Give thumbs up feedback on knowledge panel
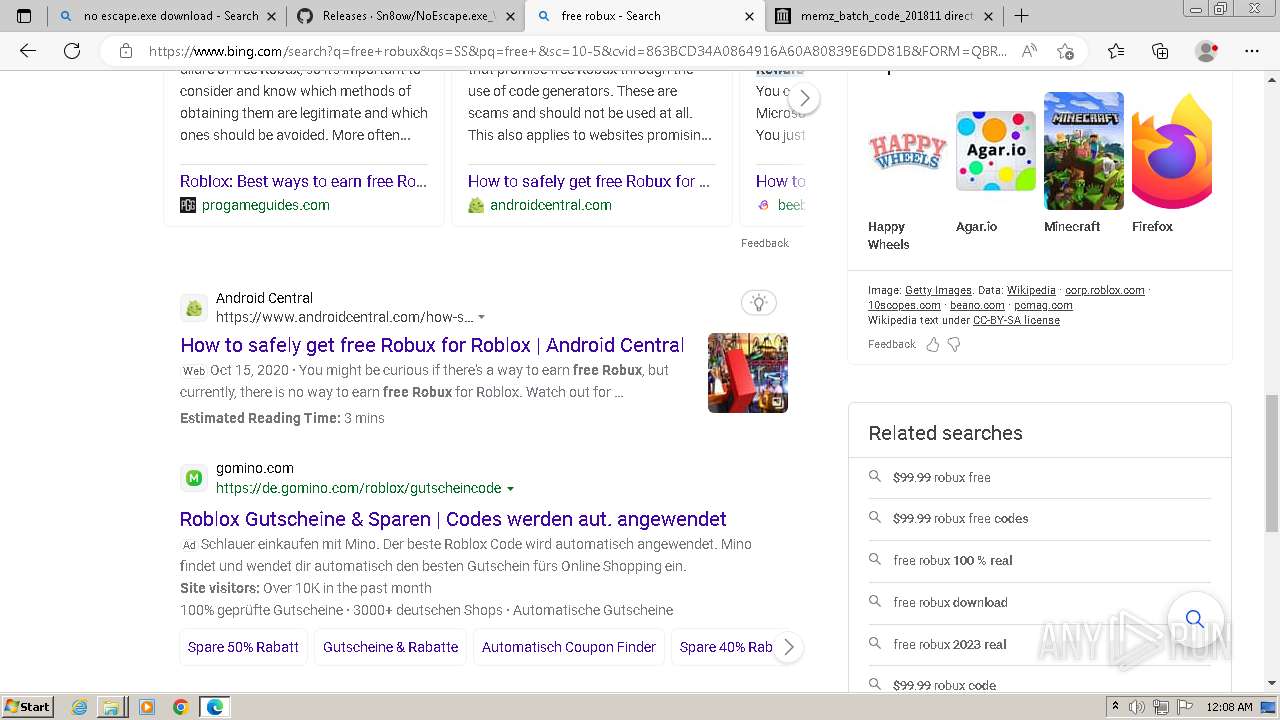Viewport: 1280px width, 720px height. pyautogui.click(x=933, y=344)
